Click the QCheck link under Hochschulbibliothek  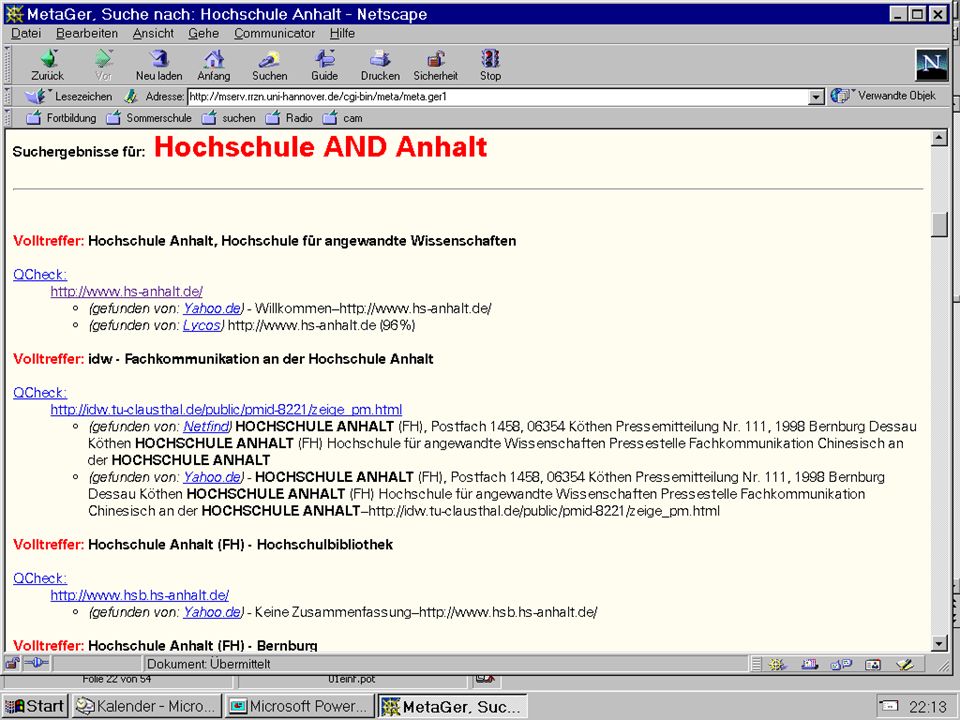(x=40, y=578)
